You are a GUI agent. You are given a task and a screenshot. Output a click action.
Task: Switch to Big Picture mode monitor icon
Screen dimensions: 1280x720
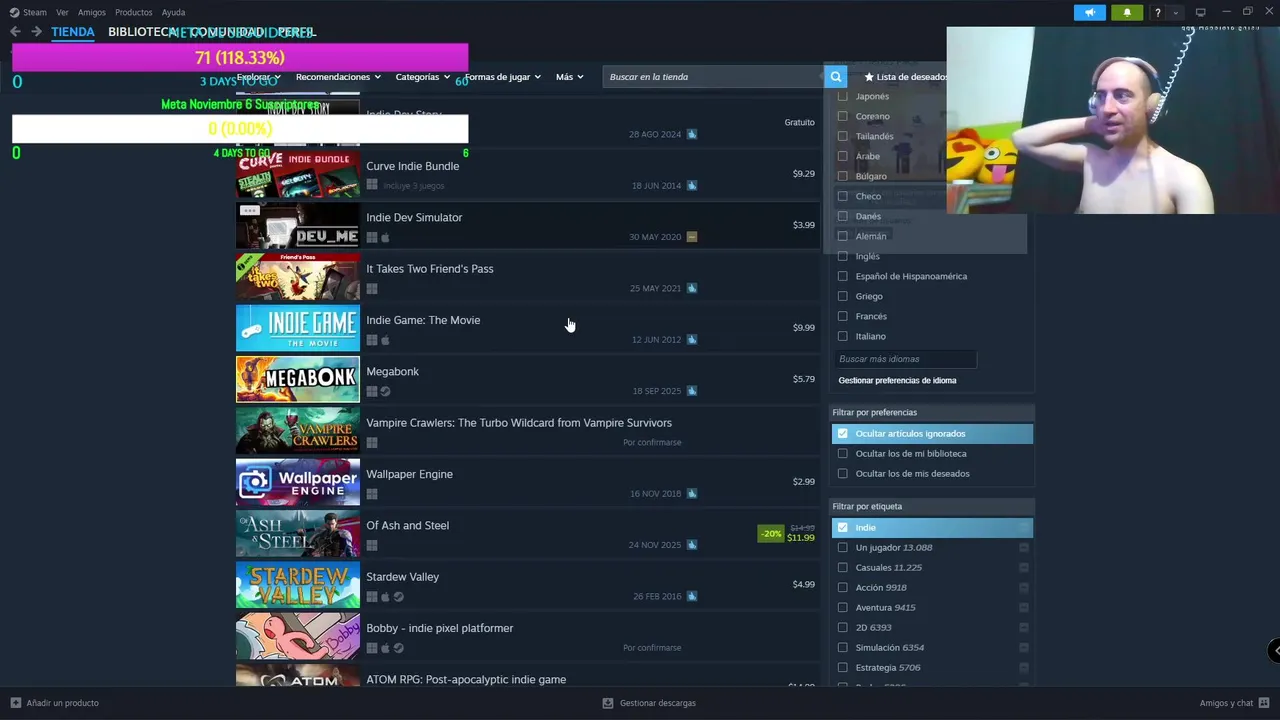[1201, 12]
